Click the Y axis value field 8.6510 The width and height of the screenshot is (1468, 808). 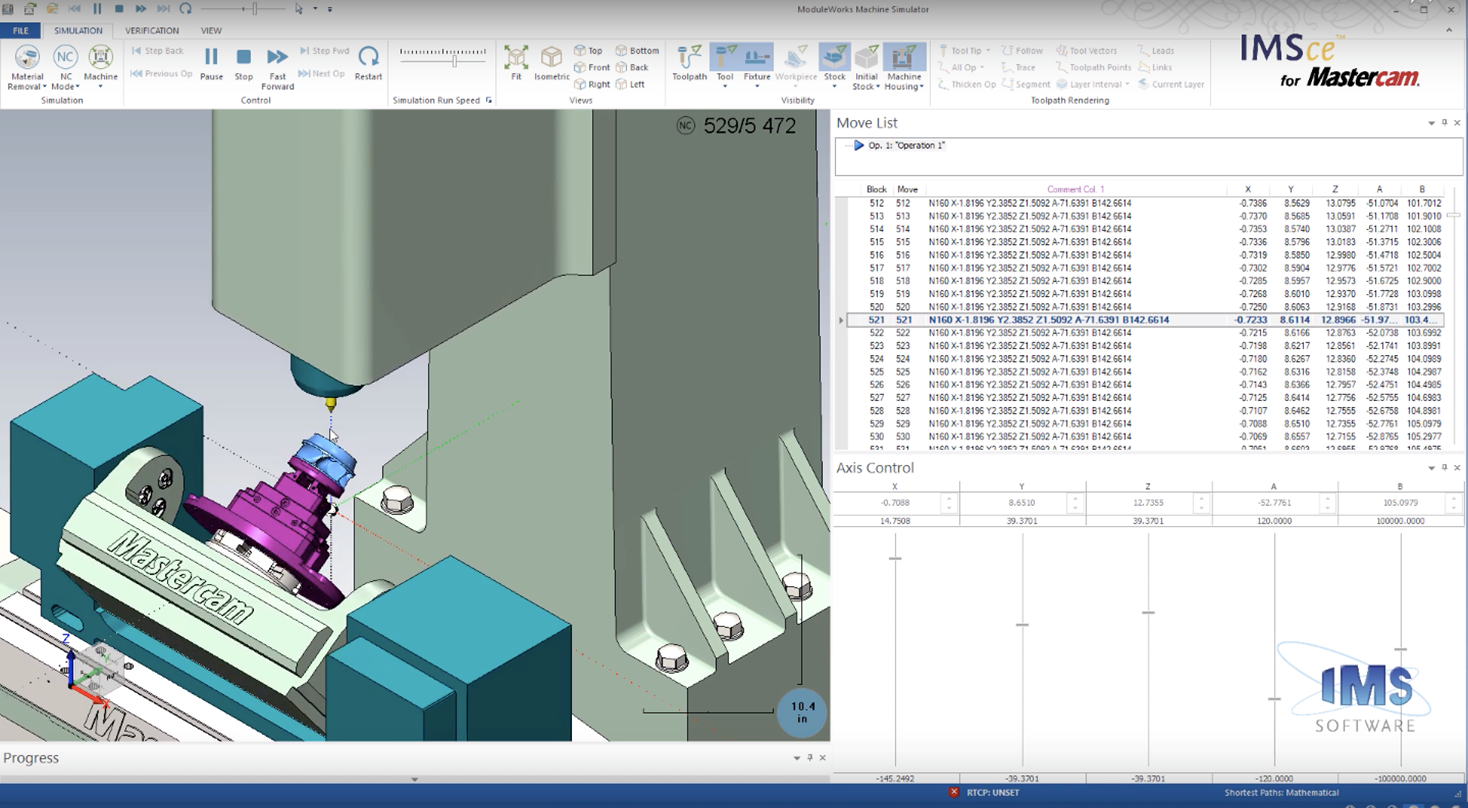[x=1021, y=504]
